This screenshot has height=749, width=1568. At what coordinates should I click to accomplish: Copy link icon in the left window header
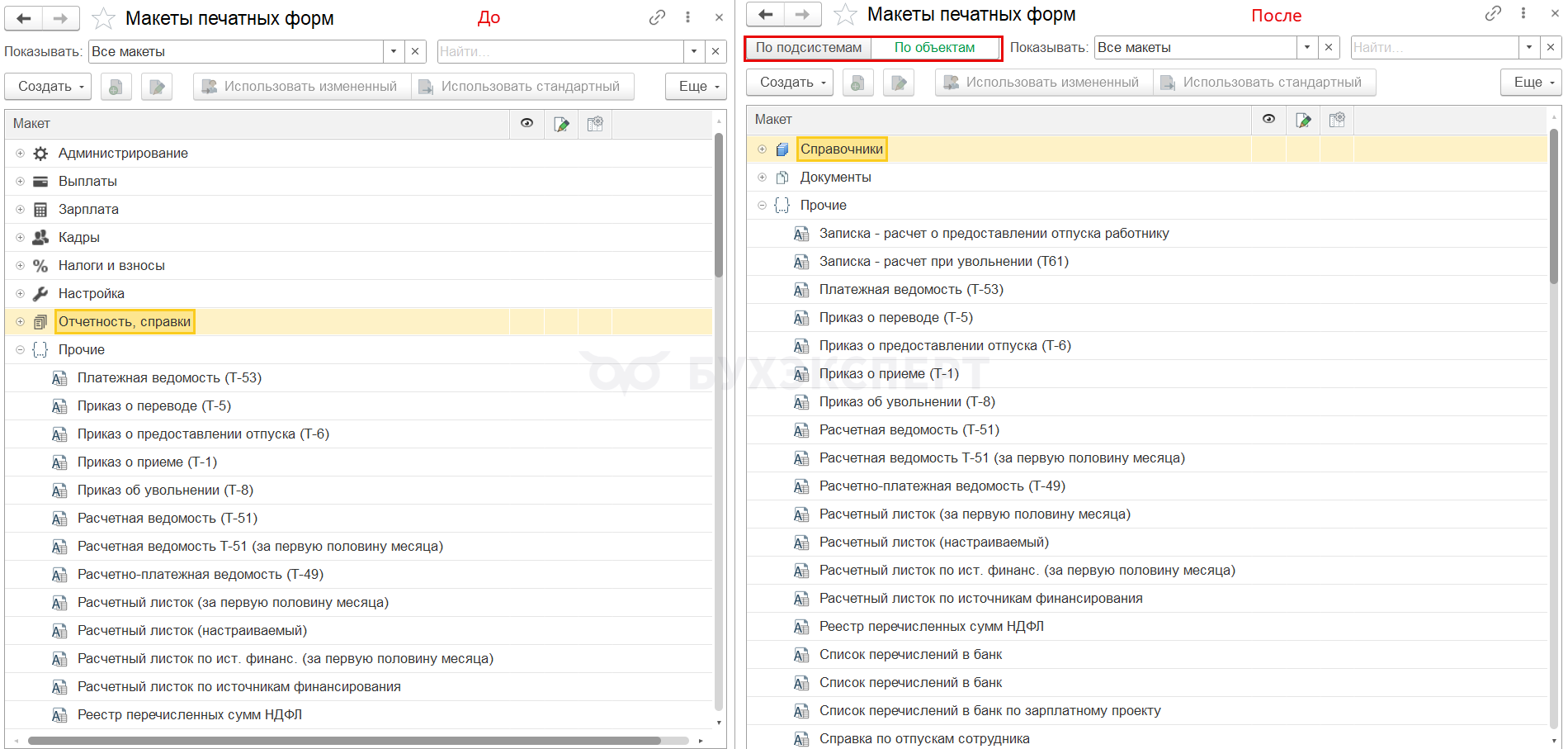click(x=657, y=17)
